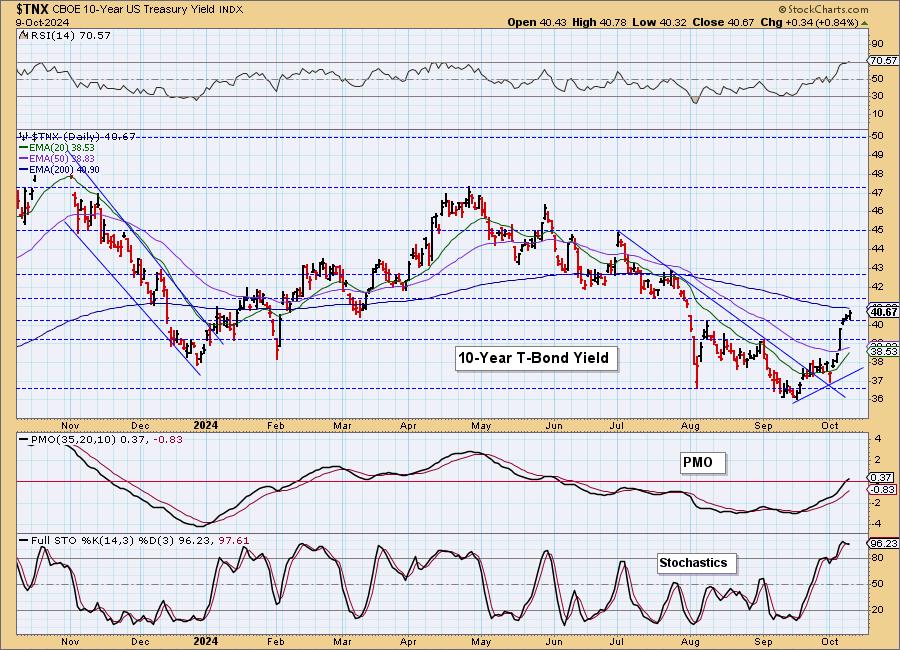Click the -0.83 PMO signal value tag
The width and height of the screenshot is (900, 650).
tap(882, 489)
